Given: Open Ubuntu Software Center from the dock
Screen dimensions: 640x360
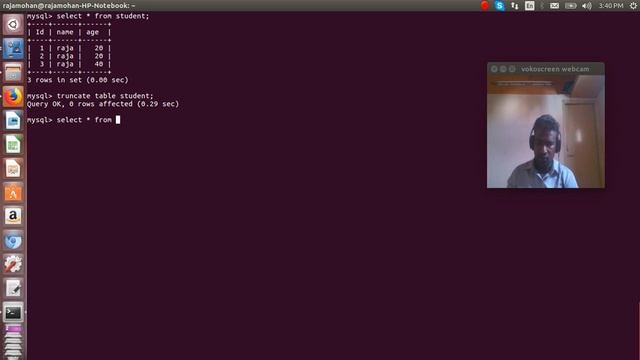Looking at the screenshot, I should point(13,193).
